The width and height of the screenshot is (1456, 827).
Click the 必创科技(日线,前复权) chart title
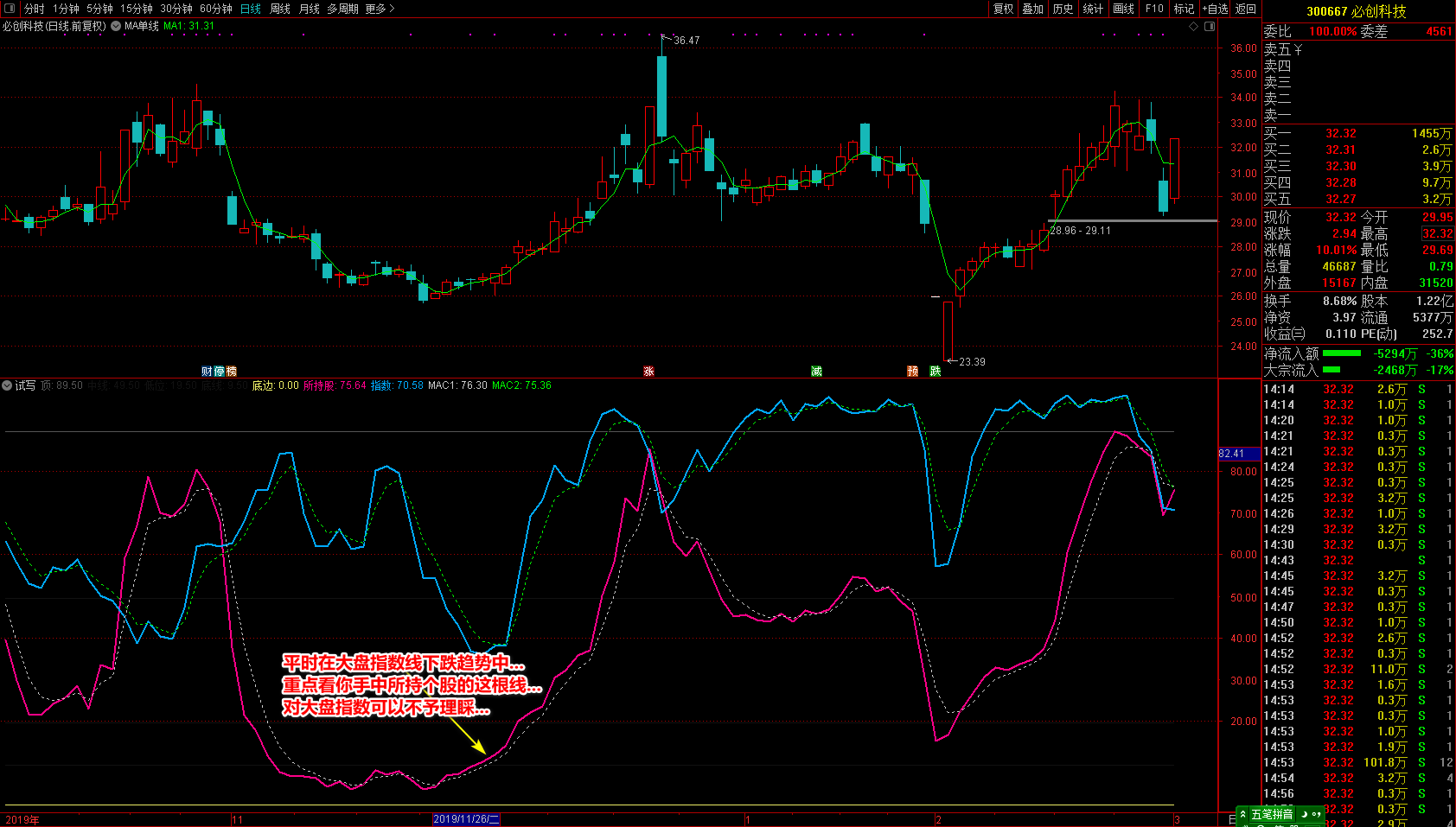(54, 26)
